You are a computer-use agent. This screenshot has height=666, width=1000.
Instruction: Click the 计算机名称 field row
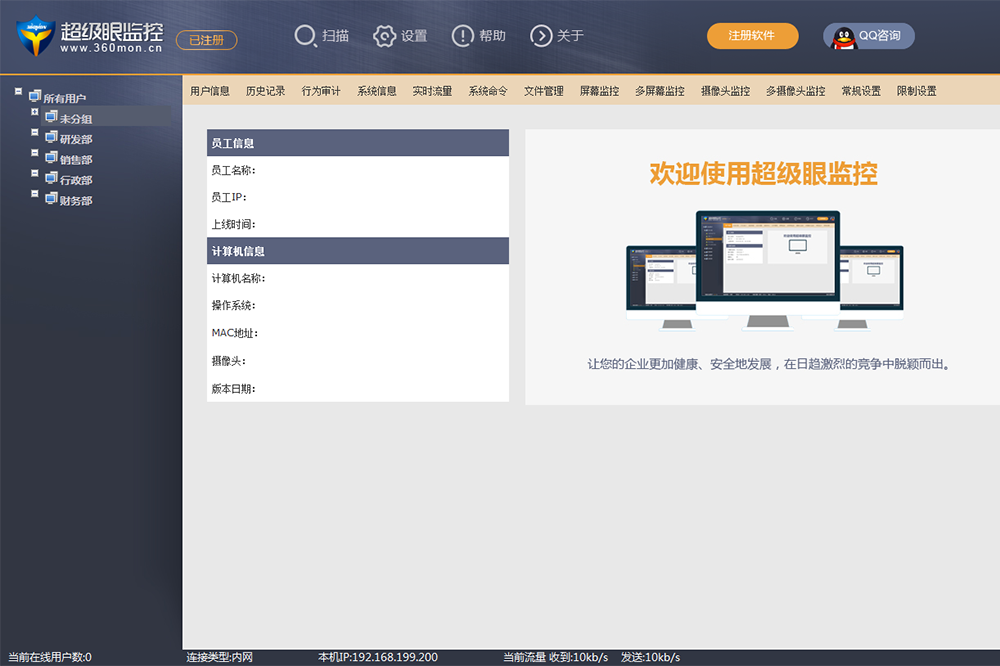pyautogui.click(x=358, y=278)
